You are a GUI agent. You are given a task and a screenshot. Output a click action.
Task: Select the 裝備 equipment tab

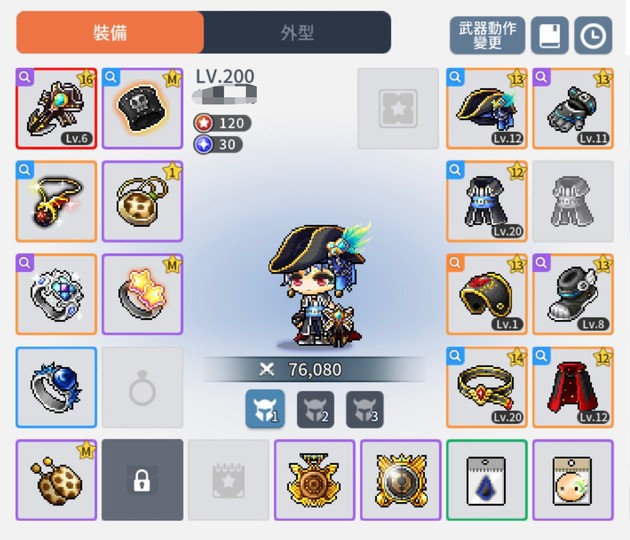coord(110,33)
